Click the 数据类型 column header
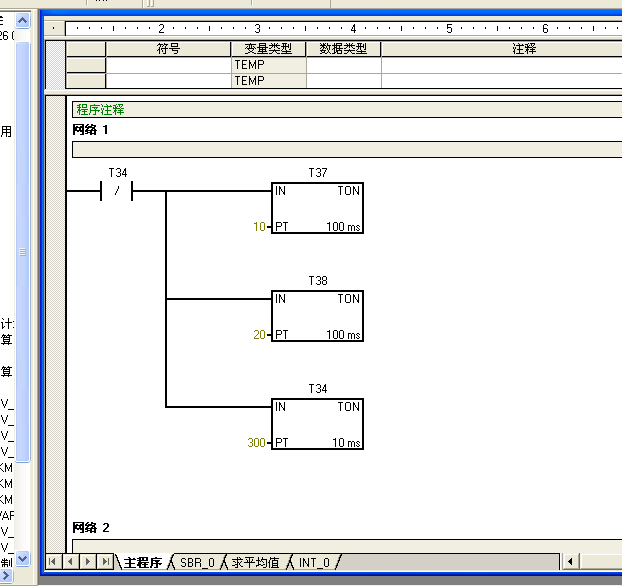This screenshot has width=622, height=587. click(x=343, y=49)
